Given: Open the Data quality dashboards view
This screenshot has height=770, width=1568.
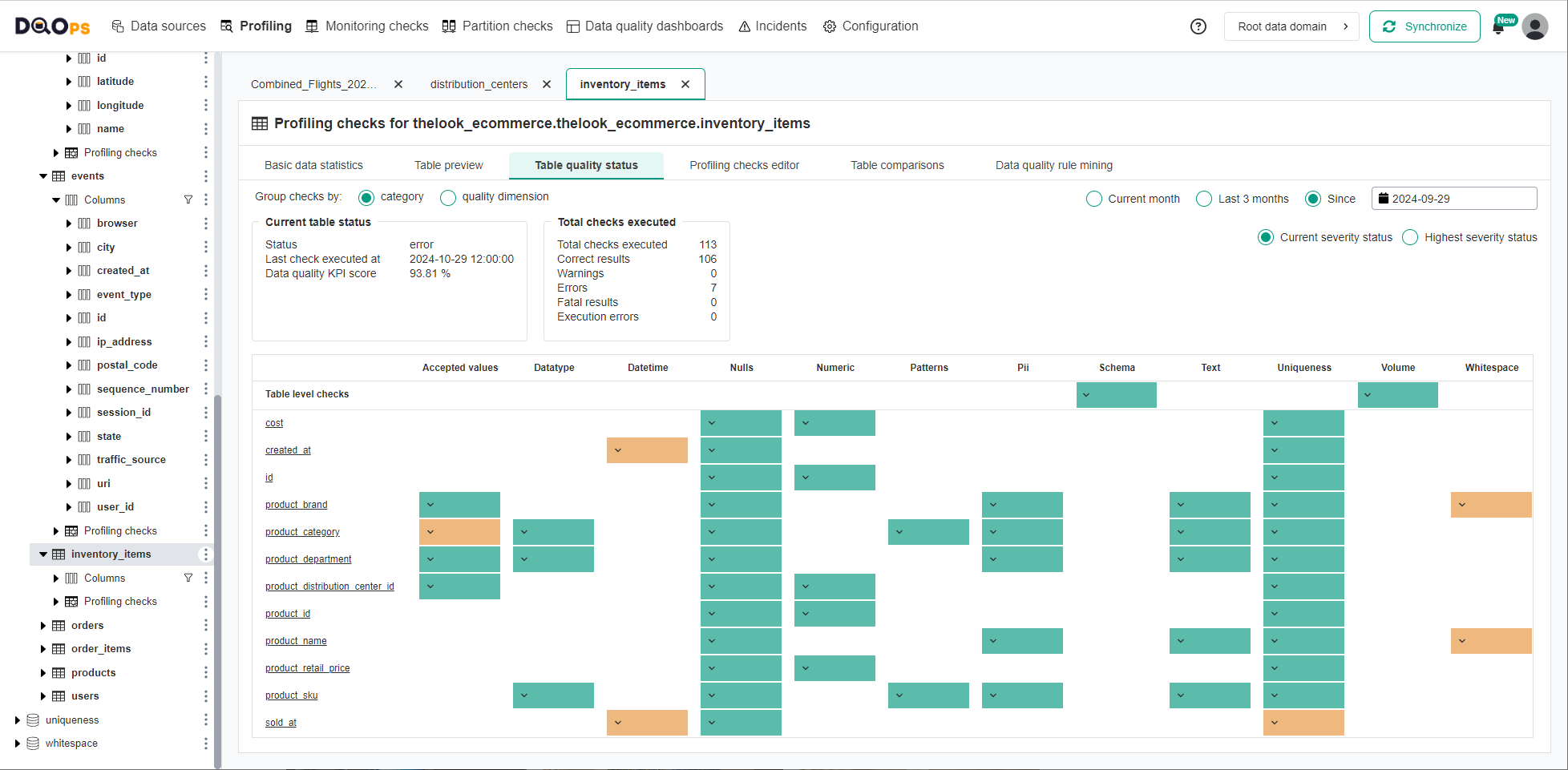Looking at the screenshot, I should 645,26.
